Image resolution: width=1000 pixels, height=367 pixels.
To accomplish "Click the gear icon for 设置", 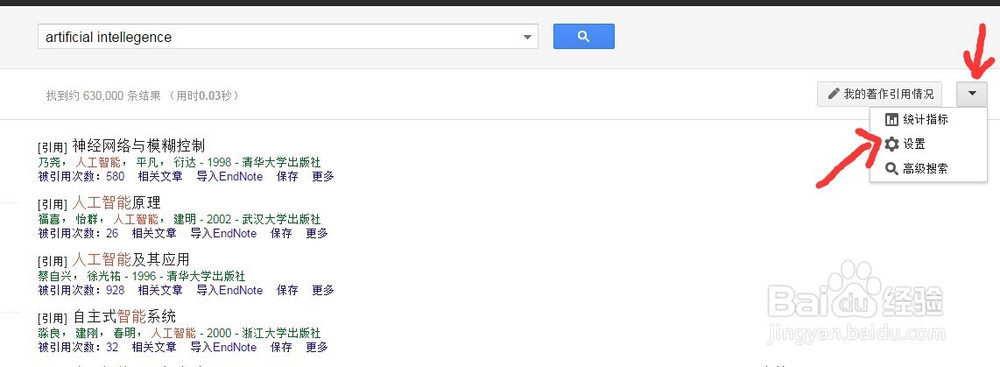I will [892, 144].
